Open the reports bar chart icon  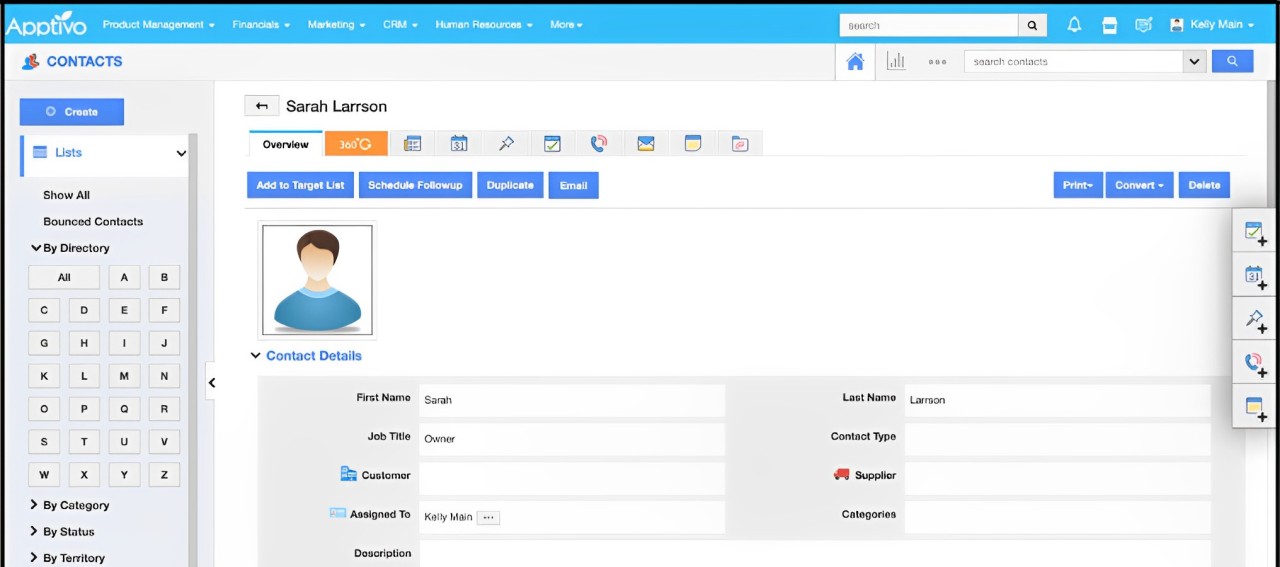point(896,61)
